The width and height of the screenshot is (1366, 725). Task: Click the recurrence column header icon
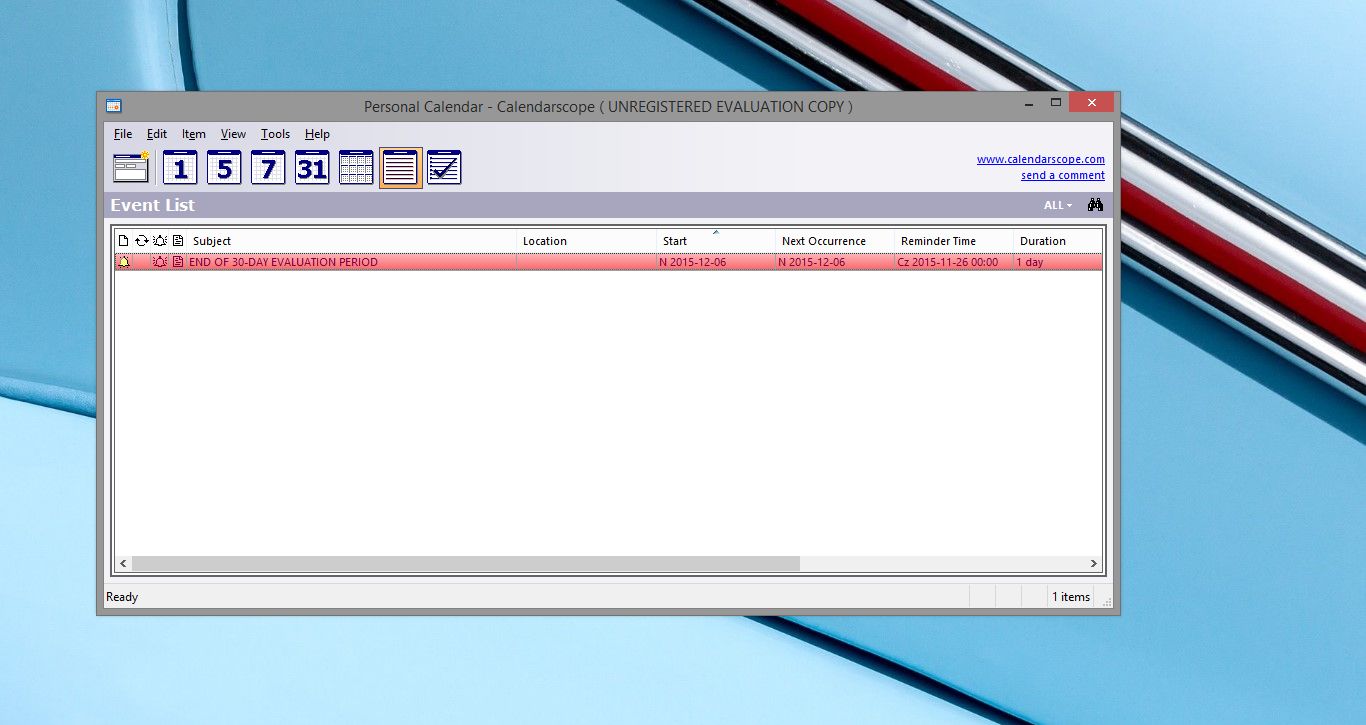click(x=142, y=241)
